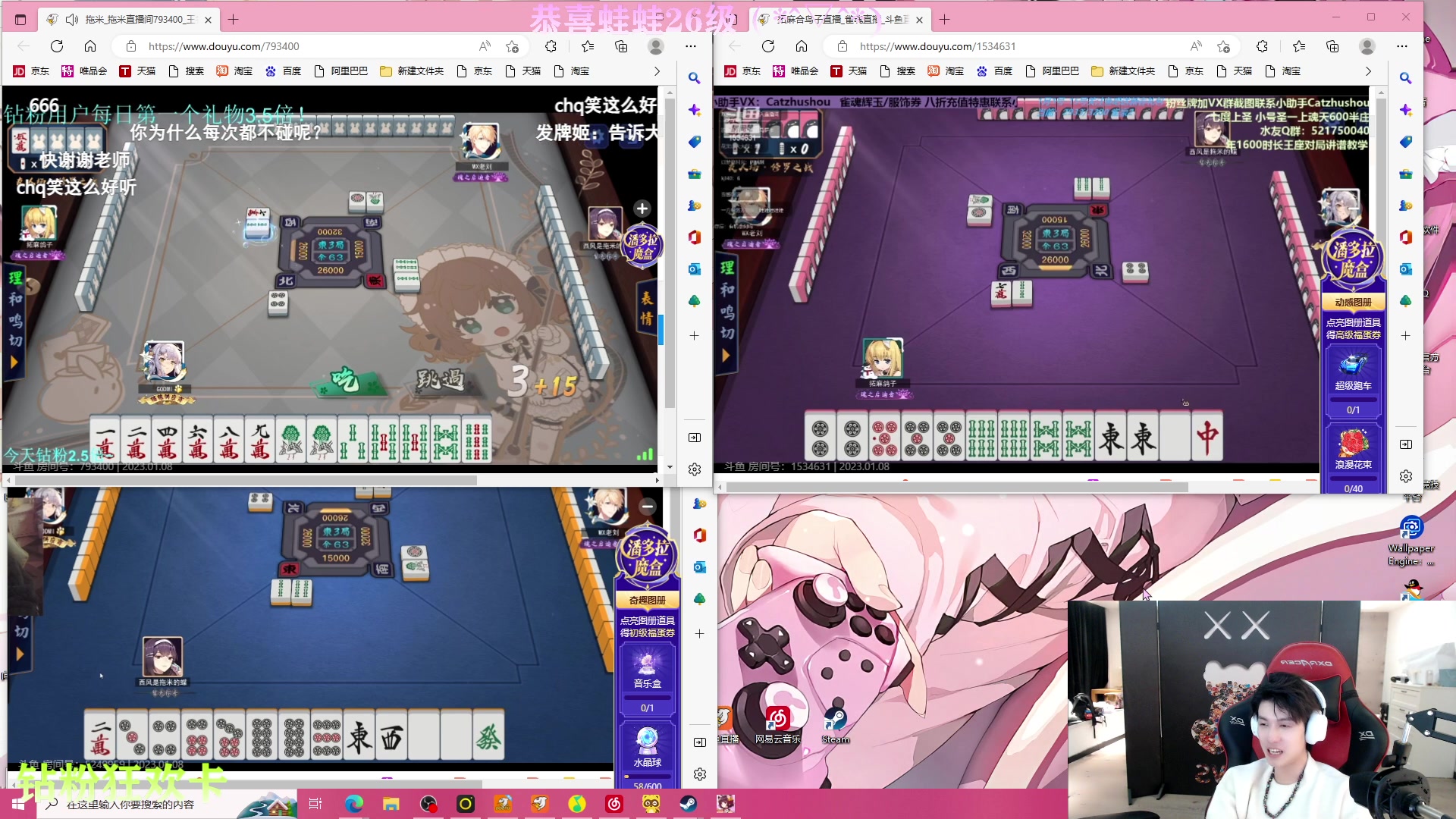This screenshot has height=819, width=1456.
Task: Open profile avatar in left browser
Action: coord(656,46)
